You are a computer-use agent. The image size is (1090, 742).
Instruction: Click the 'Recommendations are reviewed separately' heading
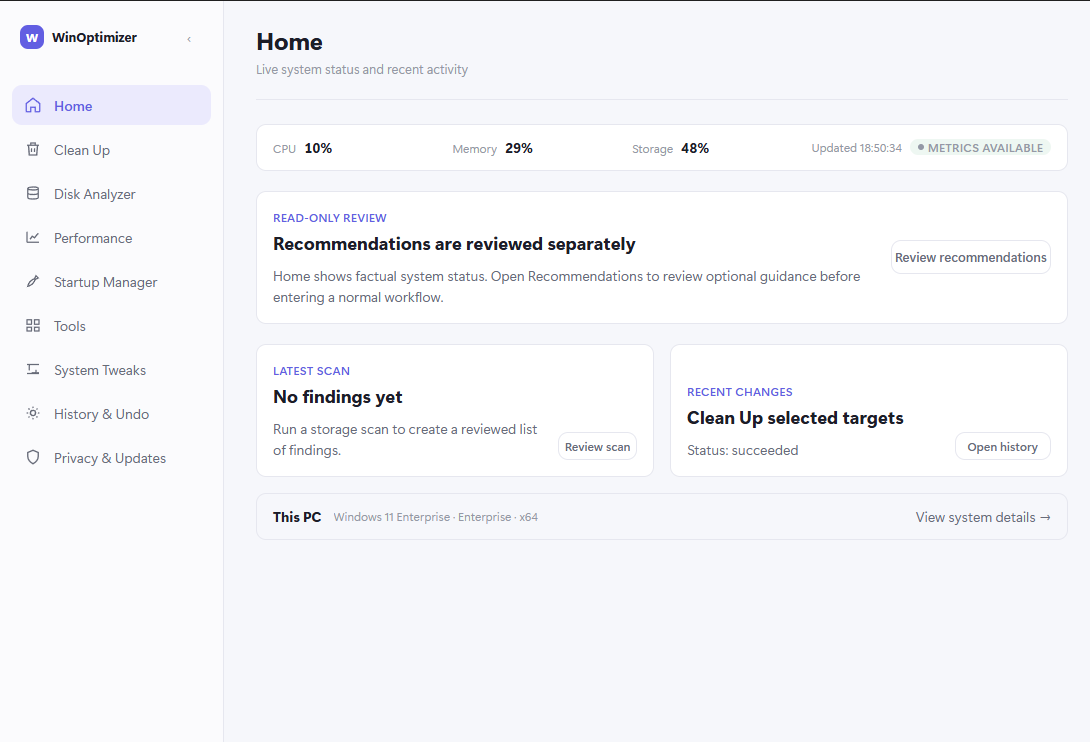(454, 244)
